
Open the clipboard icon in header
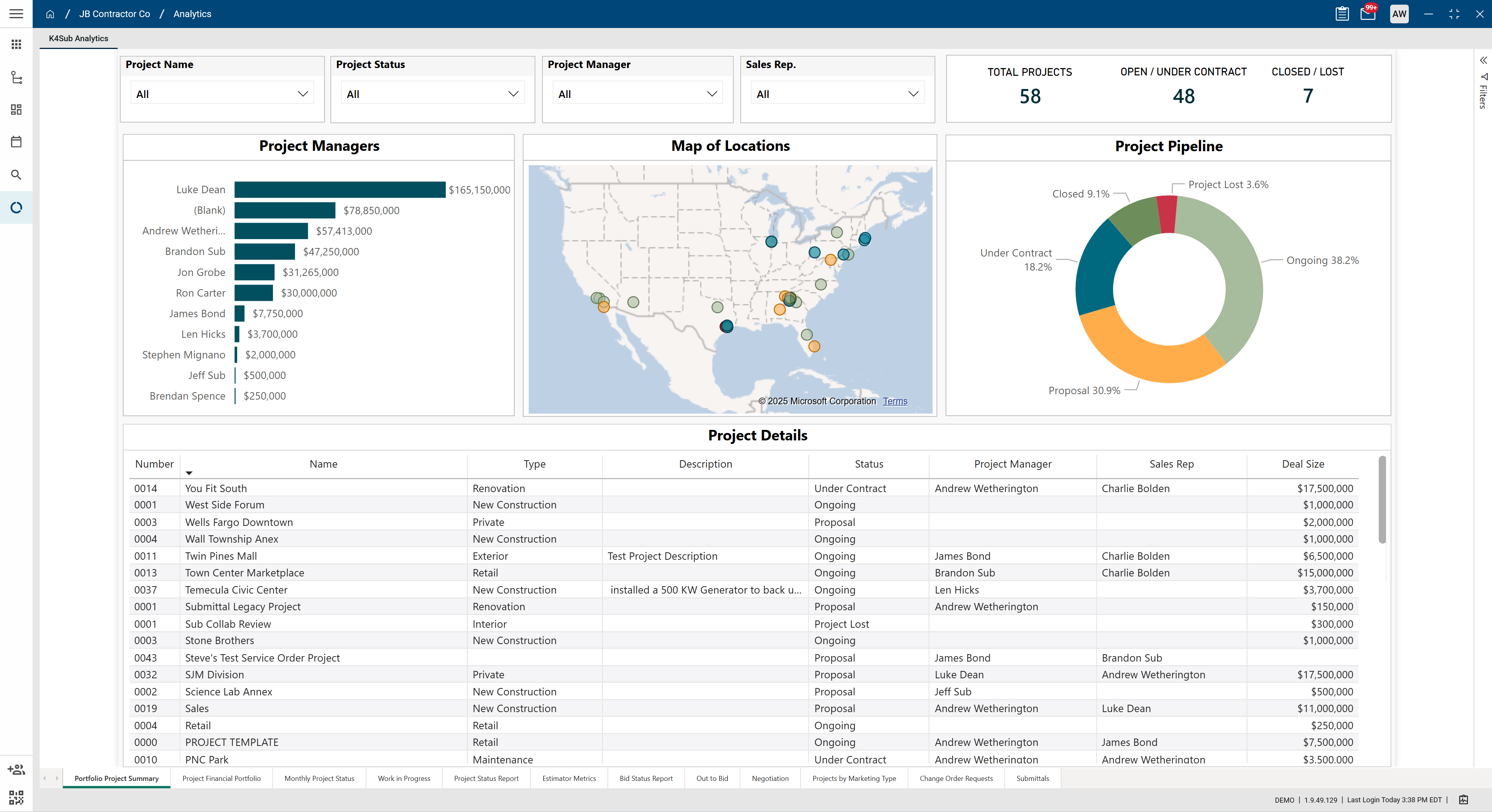(x=1342, y=14)
